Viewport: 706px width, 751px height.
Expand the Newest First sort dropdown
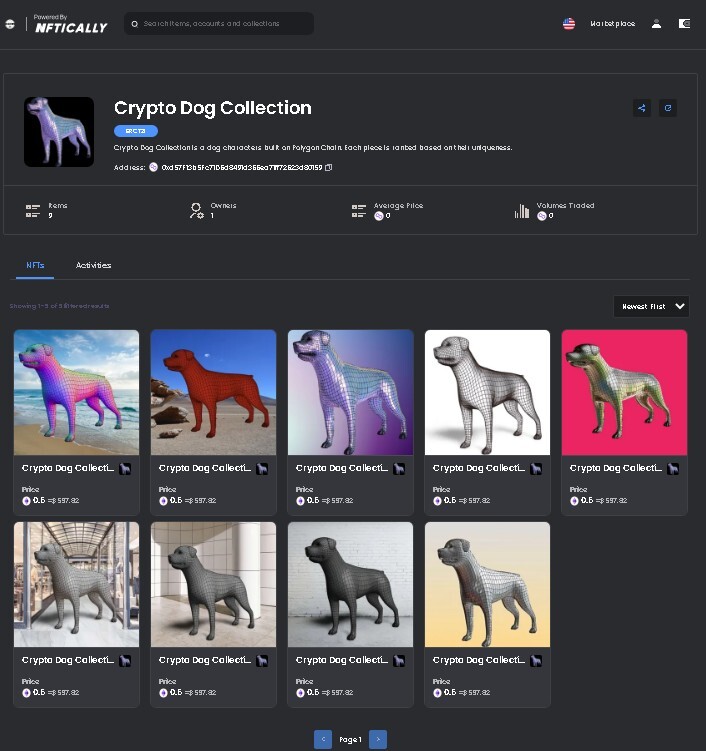(x=651, y=307)
